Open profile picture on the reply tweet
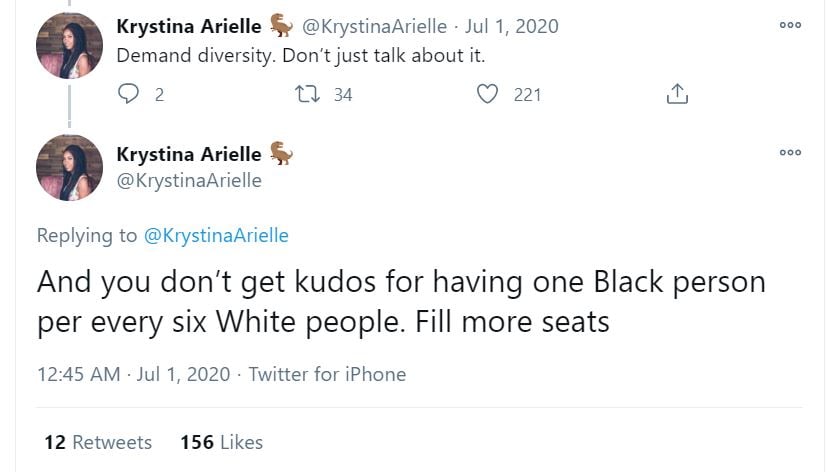The width and height of the screenshot is (827, 472). [x=69, y=167]
